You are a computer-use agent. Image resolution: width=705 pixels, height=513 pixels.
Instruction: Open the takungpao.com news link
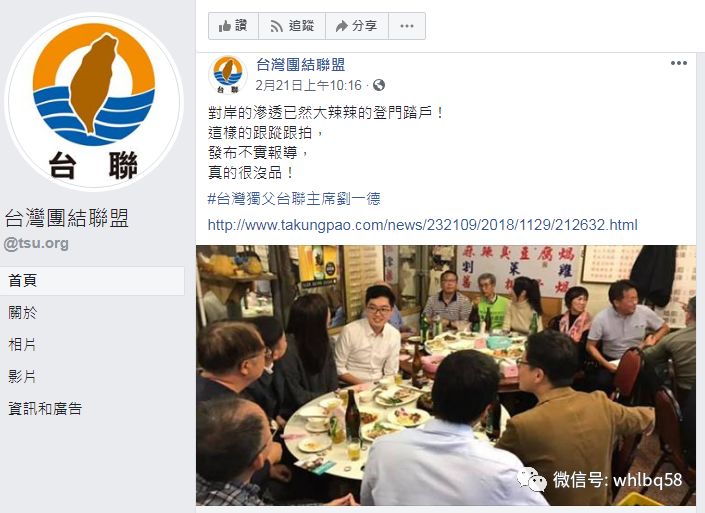pyautogui.click(x=423, y=224)
